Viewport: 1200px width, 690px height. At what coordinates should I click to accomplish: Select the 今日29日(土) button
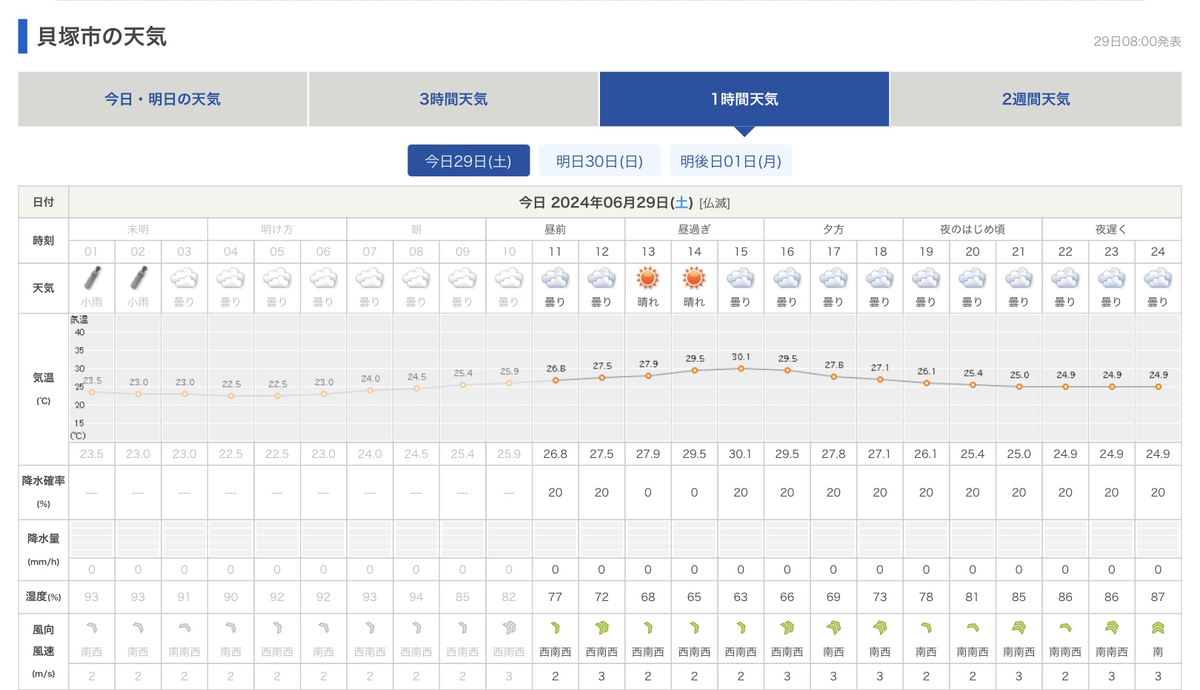click(x=468, y=160)
